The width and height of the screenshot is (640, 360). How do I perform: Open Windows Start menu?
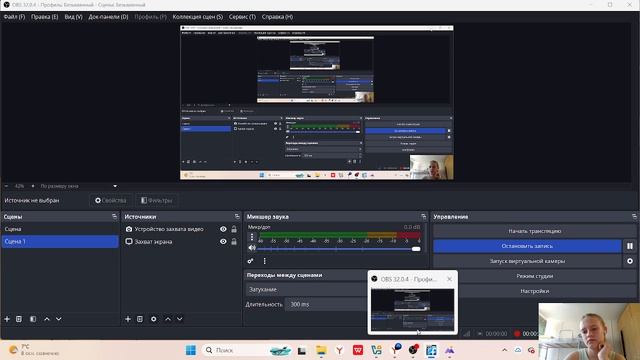tap(191, 350)
